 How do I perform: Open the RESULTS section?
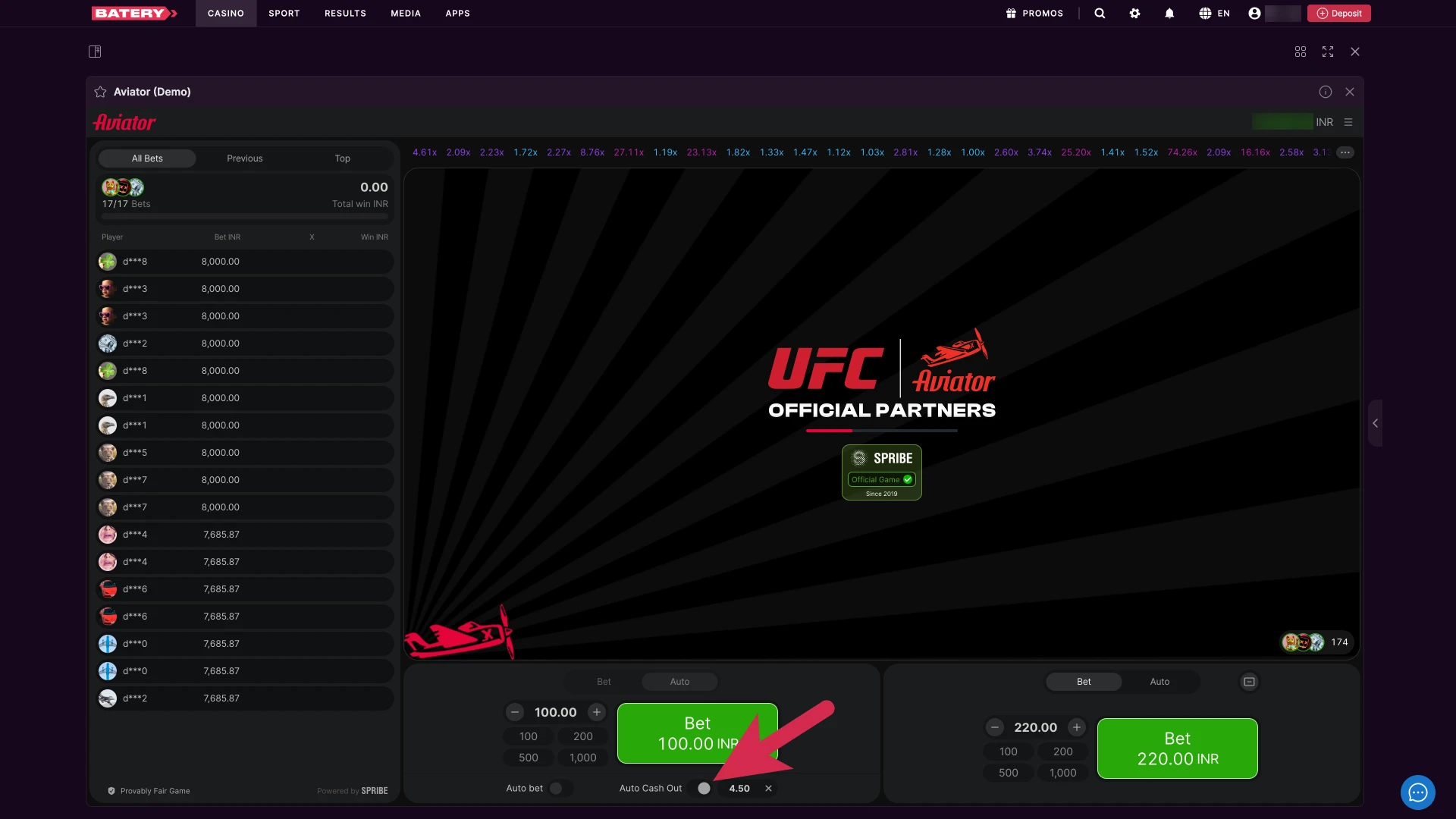[345, 13]
